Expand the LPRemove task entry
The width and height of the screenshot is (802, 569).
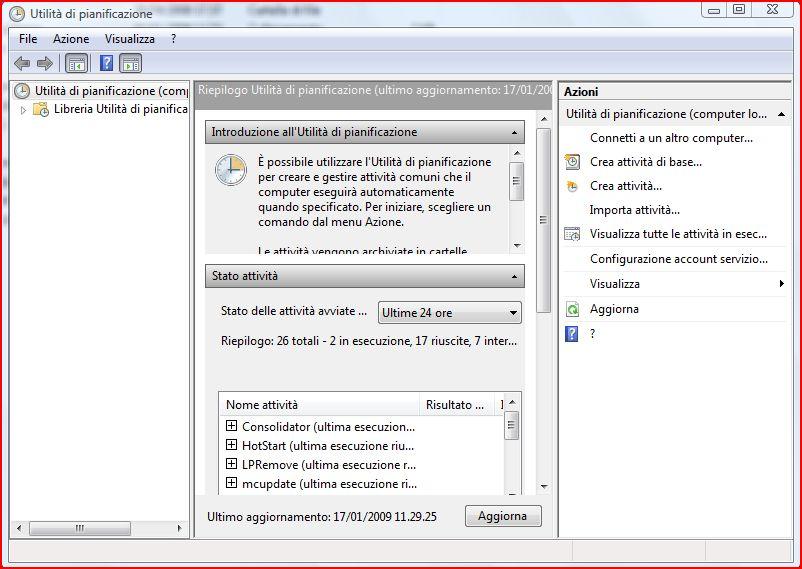(x=232, y=464)
